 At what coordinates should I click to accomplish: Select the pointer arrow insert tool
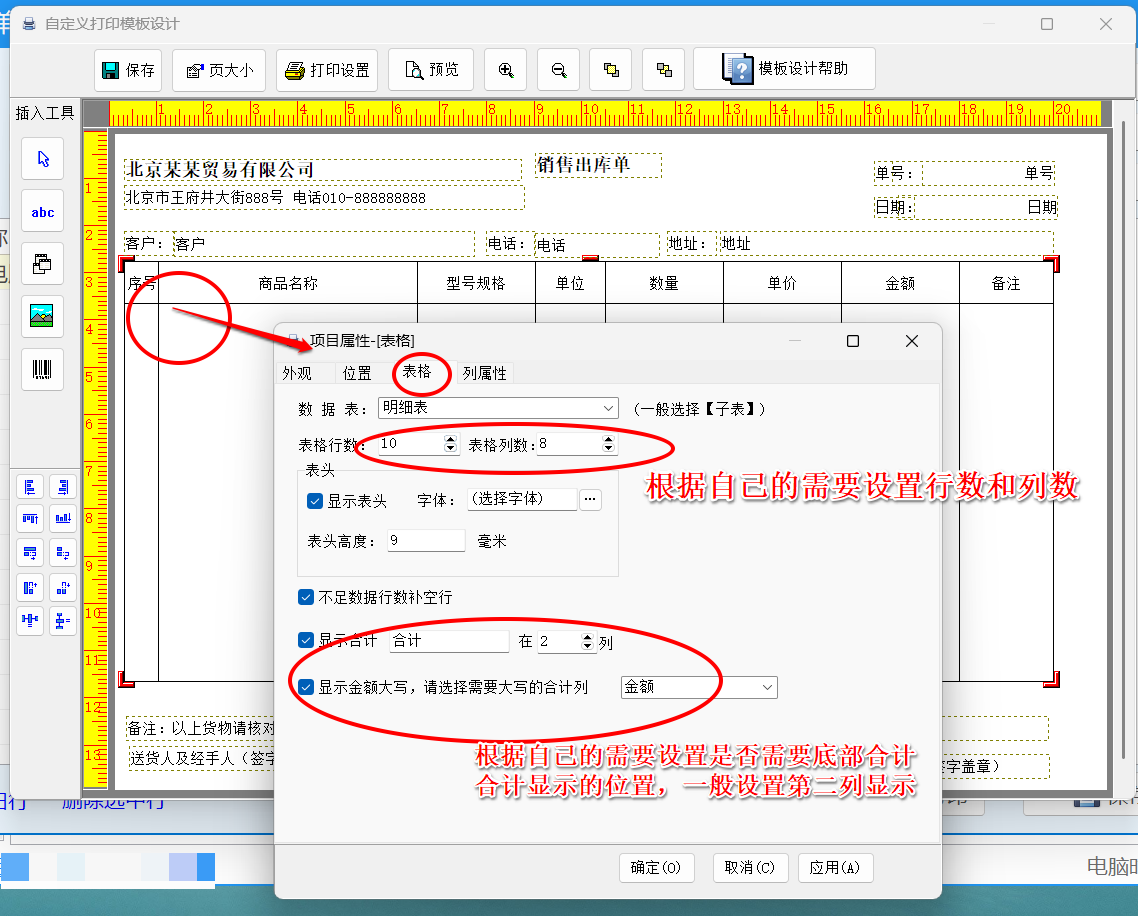pyautogui.click(x=43, y=159)
